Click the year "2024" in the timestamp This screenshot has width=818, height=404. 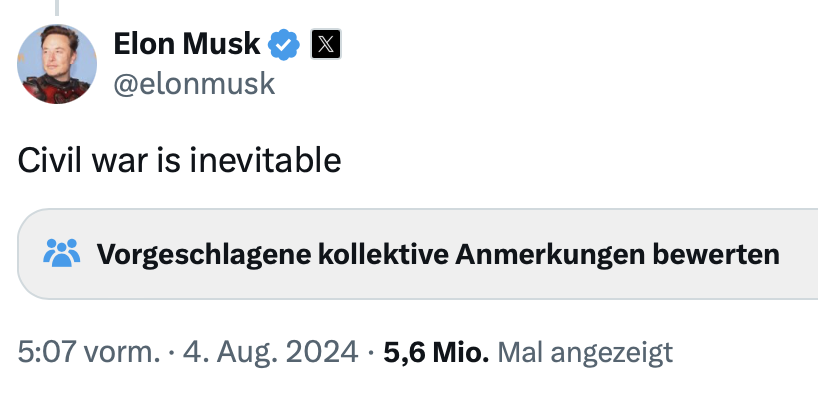323,352
